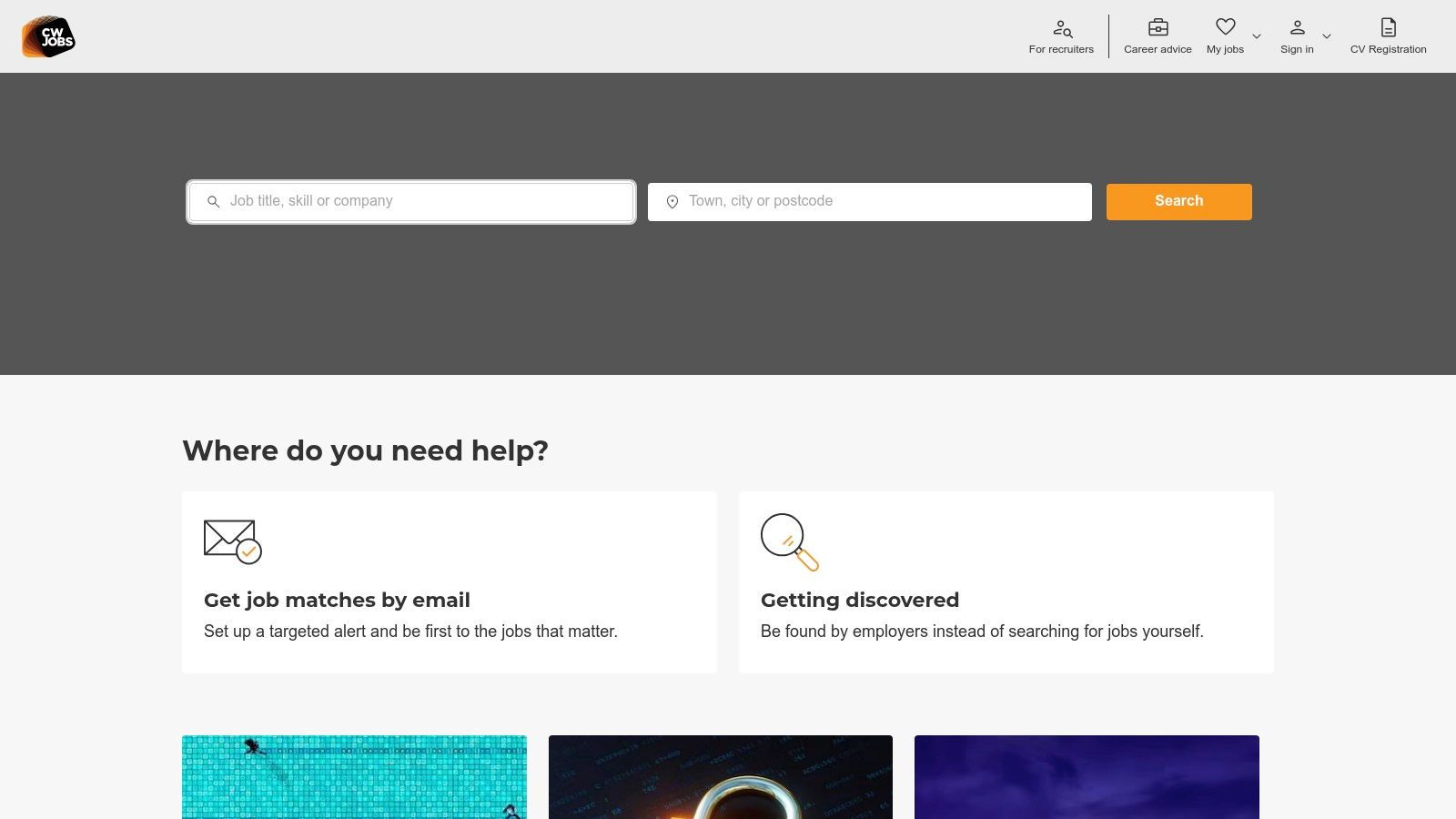Click the magnifying glass Getting discovered icon
1456x819 pixels.
click(789, 541)
